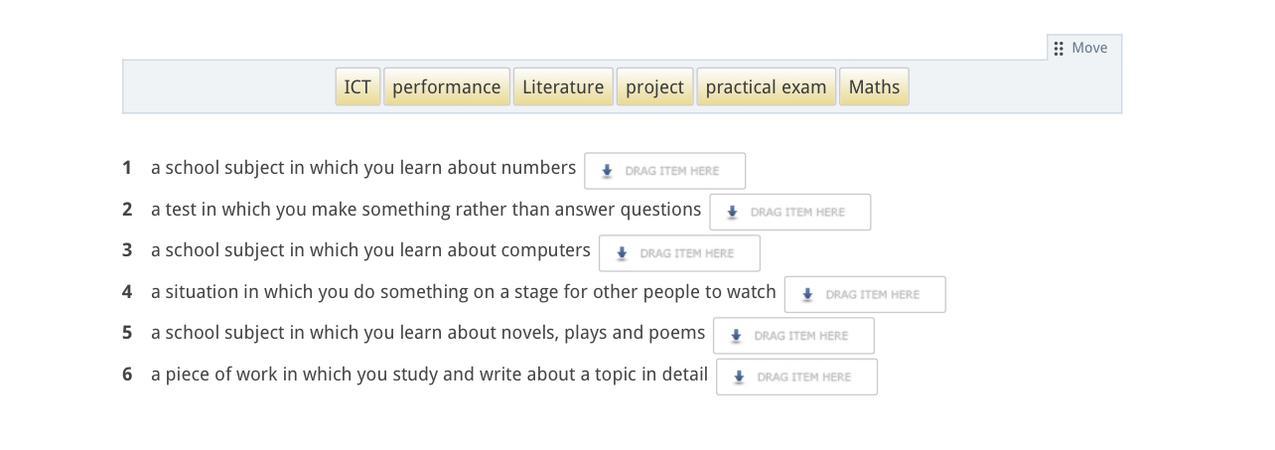Click the down-arrow icon in sentence 4 drop box
Viewport: 1275px width, 450px height.
(807, 295)
